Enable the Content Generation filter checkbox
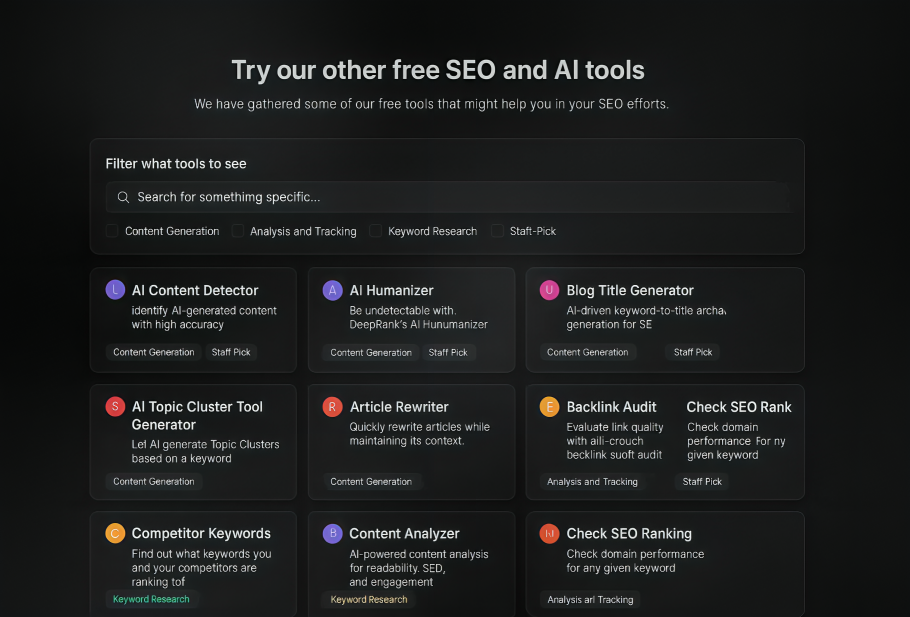This screenshot has height=617, width=910. pos(112,231)
